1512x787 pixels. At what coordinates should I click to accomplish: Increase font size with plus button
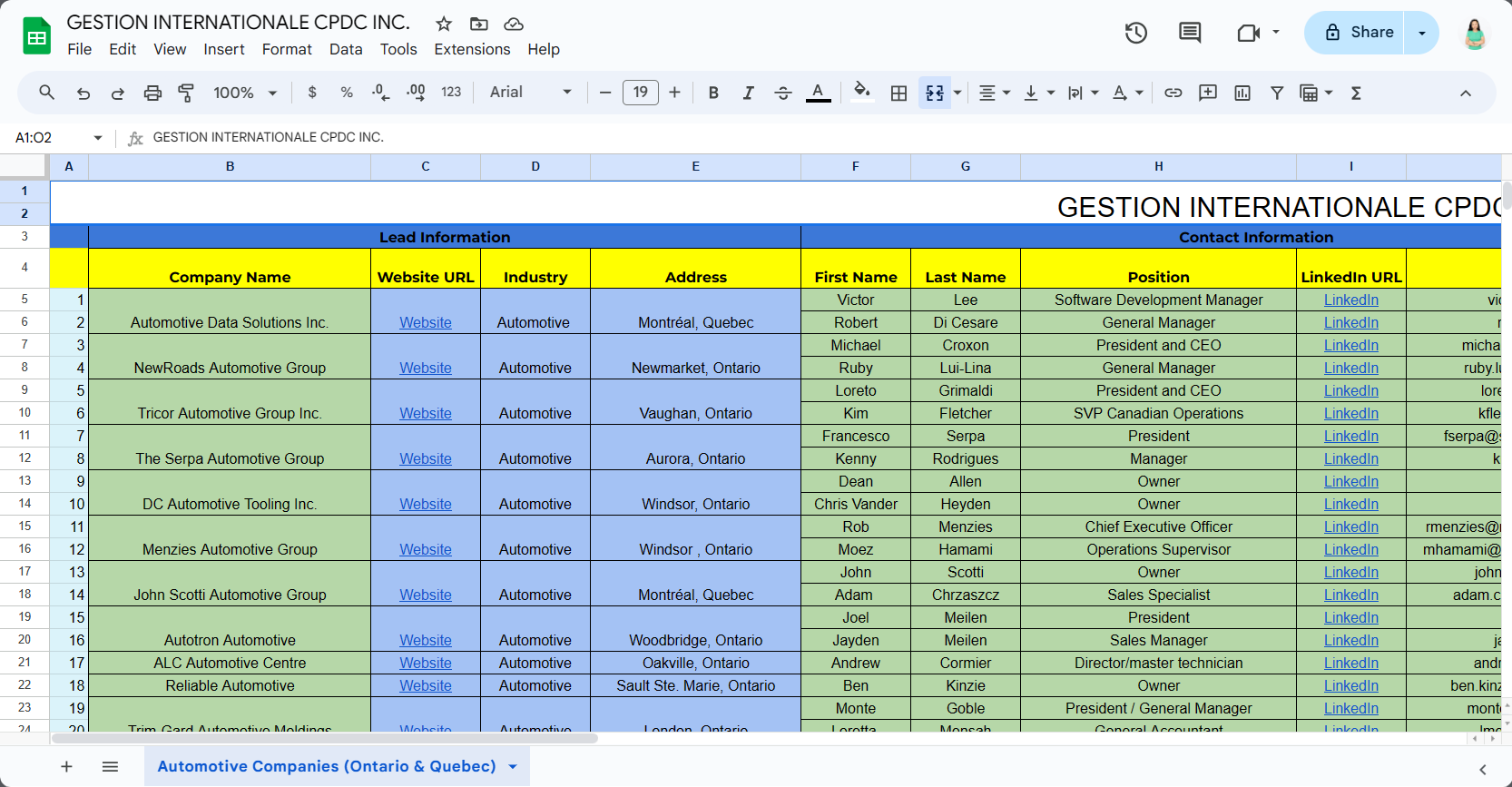pyautogui.click(x=674, y=93)
